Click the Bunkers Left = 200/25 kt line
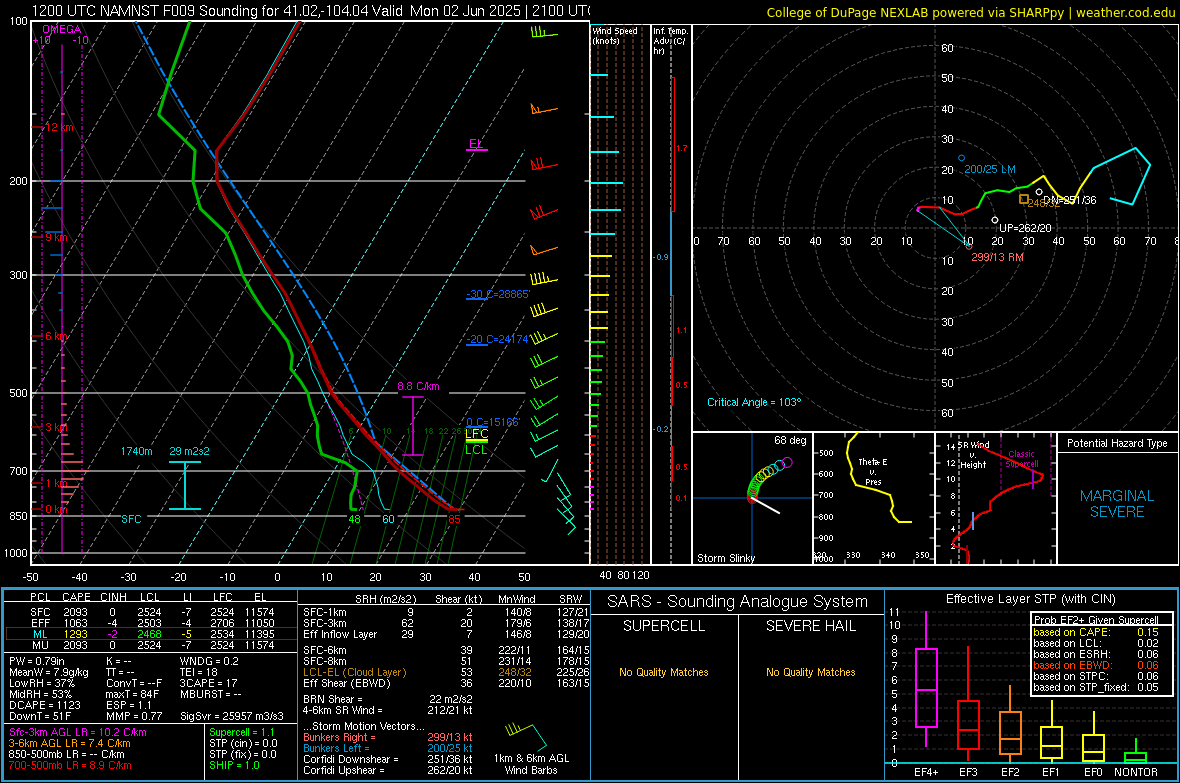 click(x=388, y=748)
